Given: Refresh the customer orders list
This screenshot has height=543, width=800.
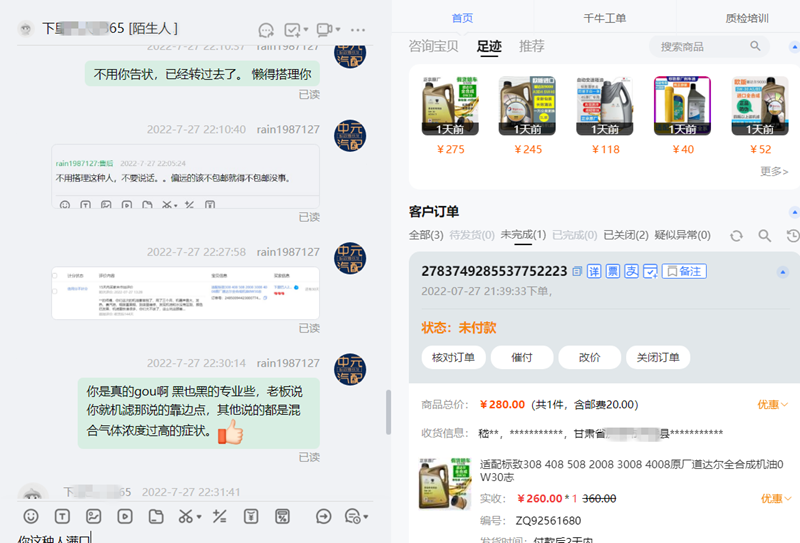Looking at the screenshot, I should tap(736, 235).
